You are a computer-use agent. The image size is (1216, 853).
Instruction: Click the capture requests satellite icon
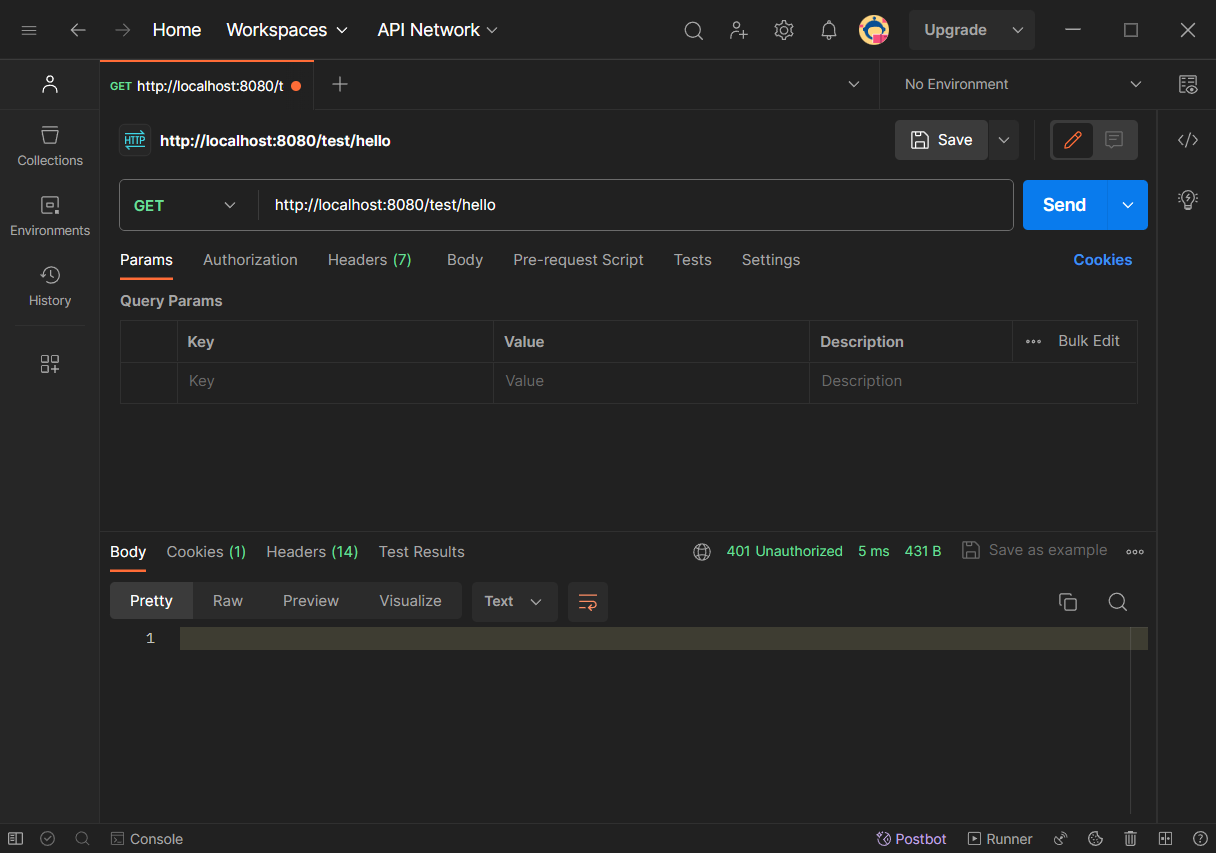point(1061,839)
